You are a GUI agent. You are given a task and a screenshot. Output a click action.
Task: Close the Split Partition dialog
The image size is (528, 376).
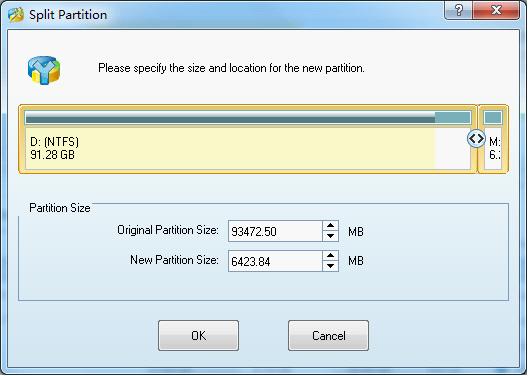pos(496,10)
